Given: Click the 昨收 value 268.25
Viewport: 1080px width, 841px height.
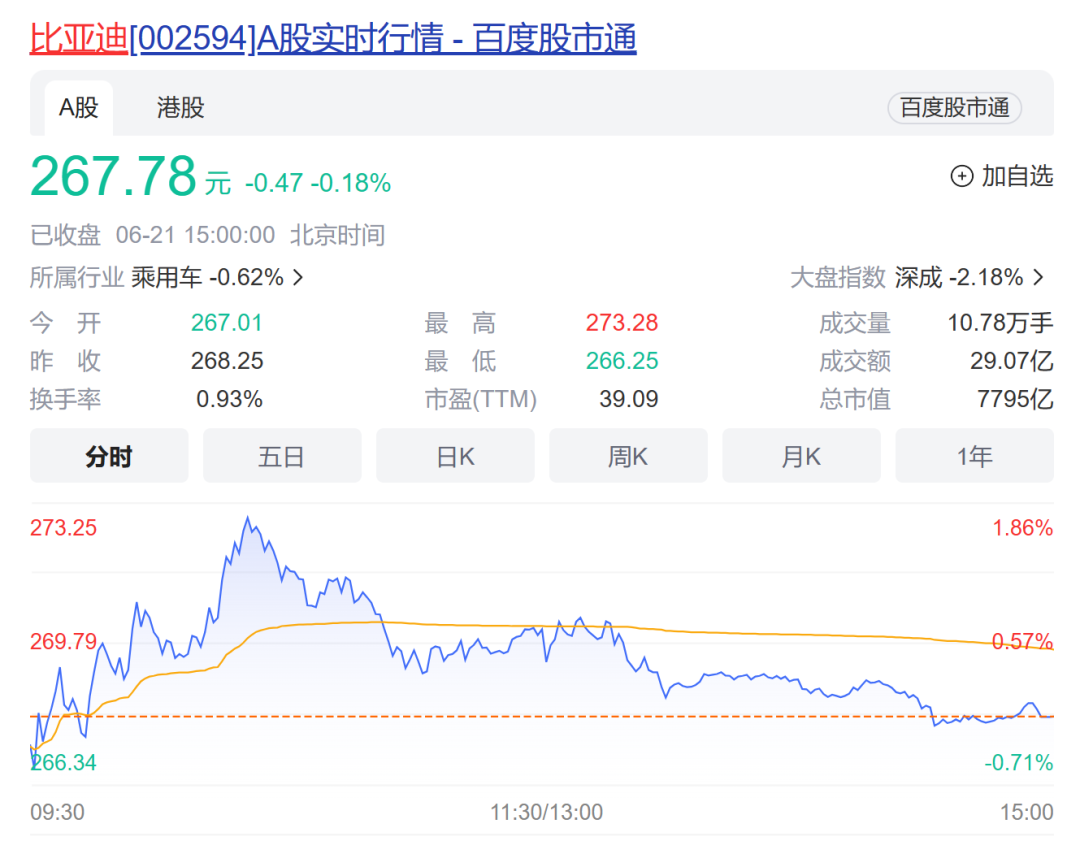Looking at the screenshot, I should tap(227, 361).
